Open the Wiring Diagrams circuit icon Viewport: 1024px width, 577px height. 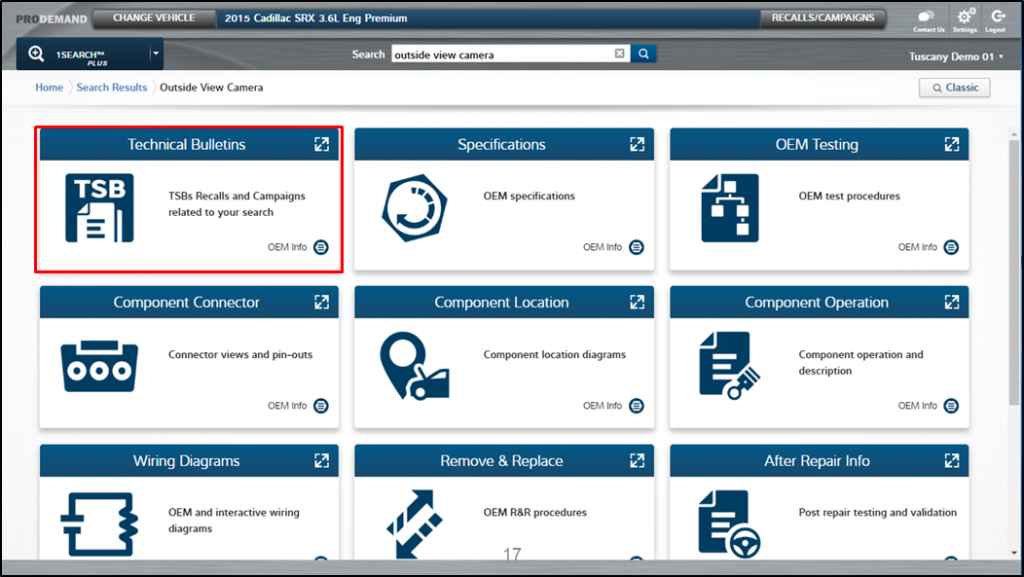pyautogui.click(x=99, y=522)
